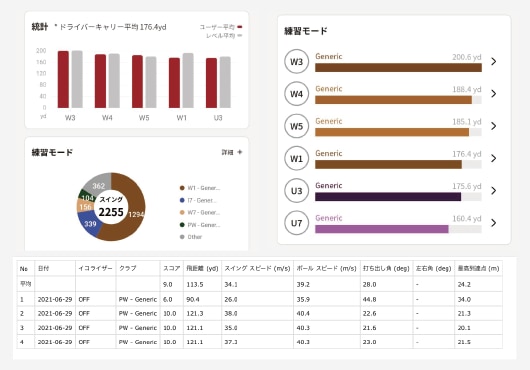The height and width of the screenshot is (370, 530).
Task: Click donut segment labeled 339
Action: click(x=90, y=224)
